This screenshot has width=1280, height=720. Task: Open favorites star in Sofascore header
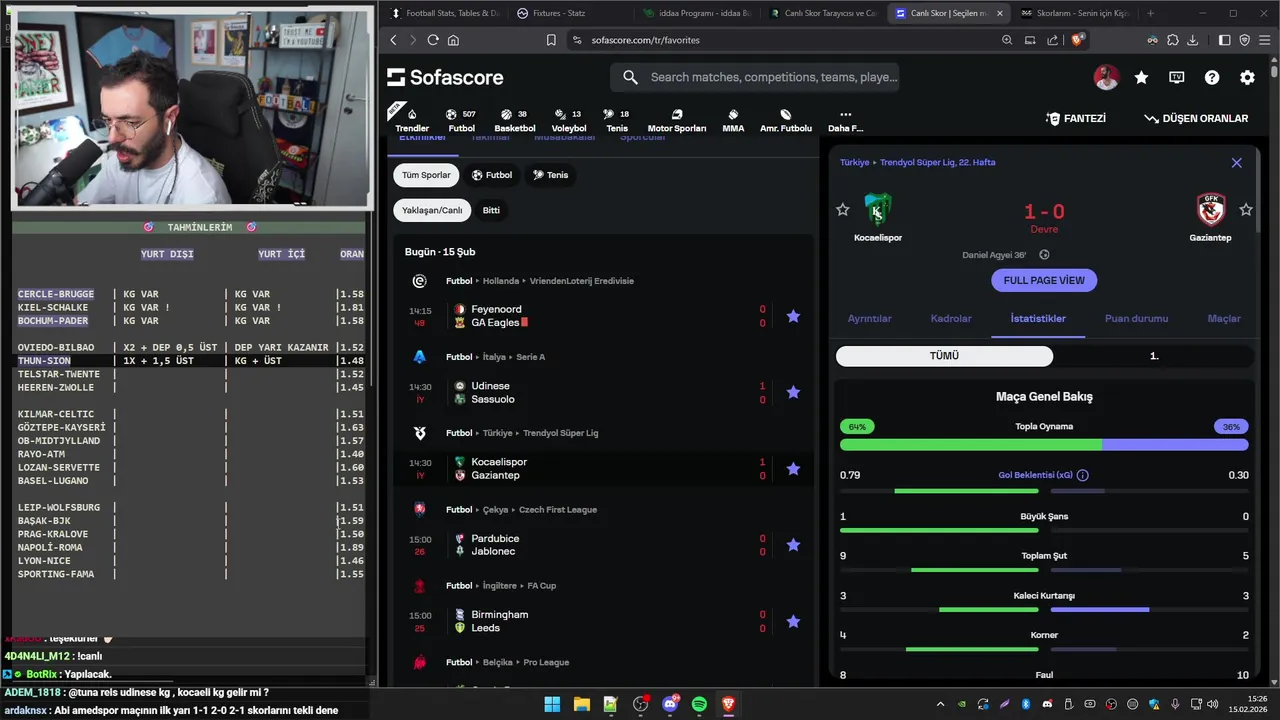[x=1141, y=77]
